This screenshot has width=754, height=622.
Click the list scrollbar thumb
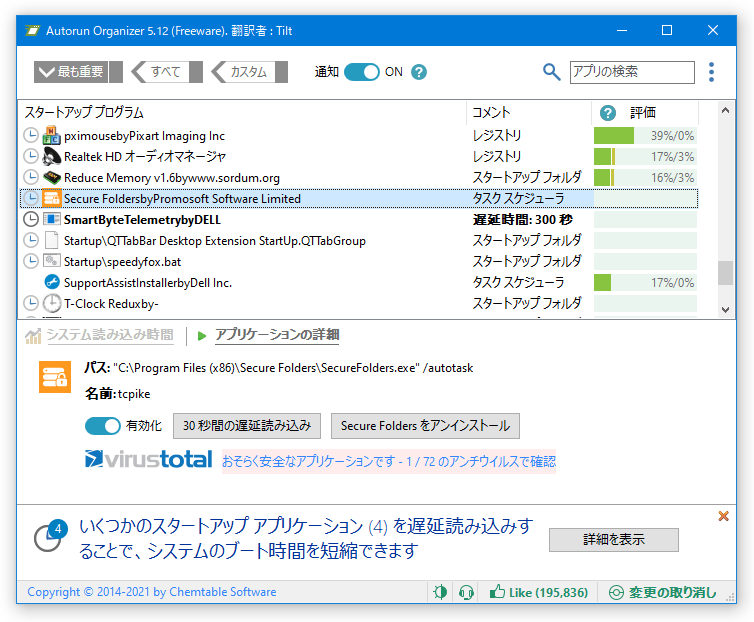[x=726, y=273]
